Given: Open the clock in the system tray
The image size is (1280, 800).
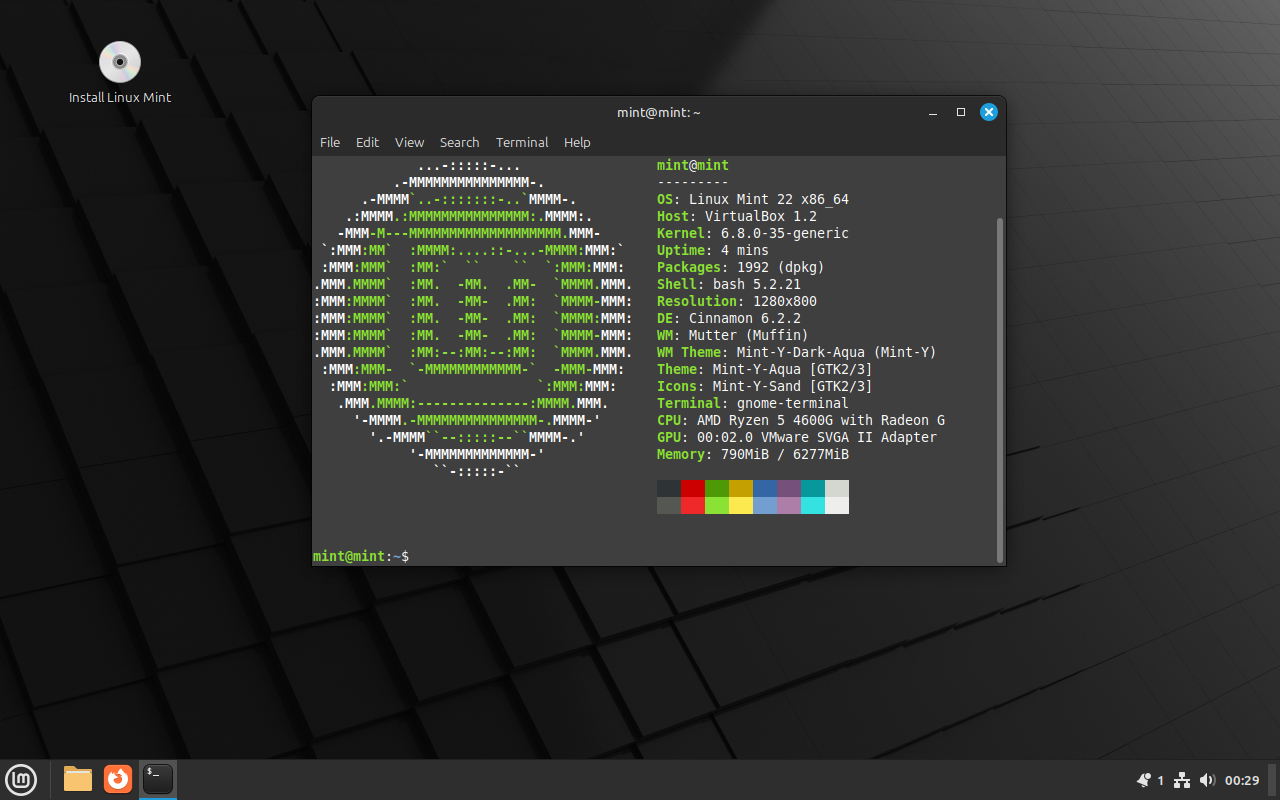Looking at the screenshot, I should [x=1242, y=779].
